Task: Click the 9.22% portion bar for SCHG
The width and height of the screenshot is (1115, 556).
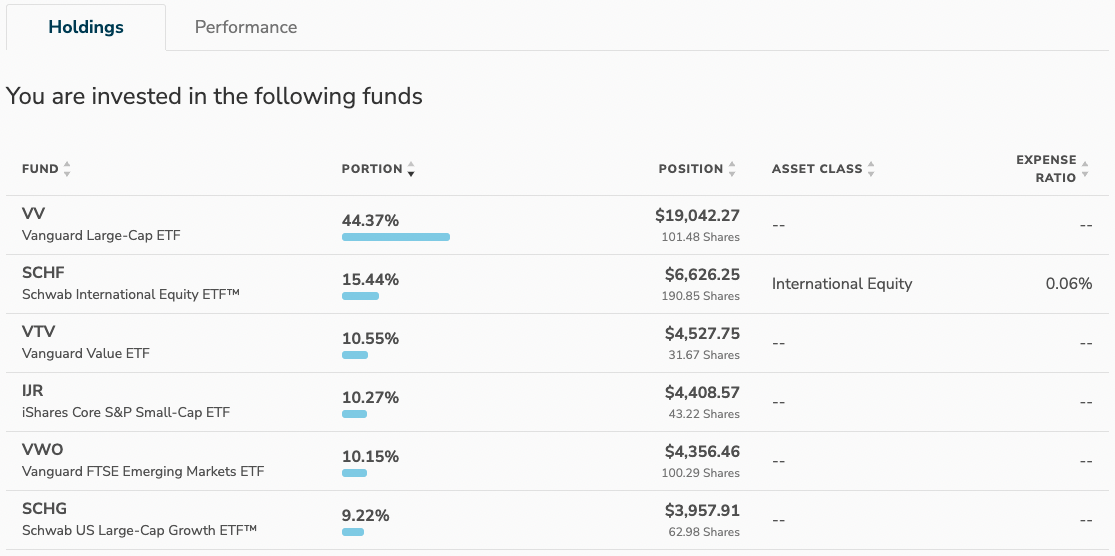Action: (353, 533)
